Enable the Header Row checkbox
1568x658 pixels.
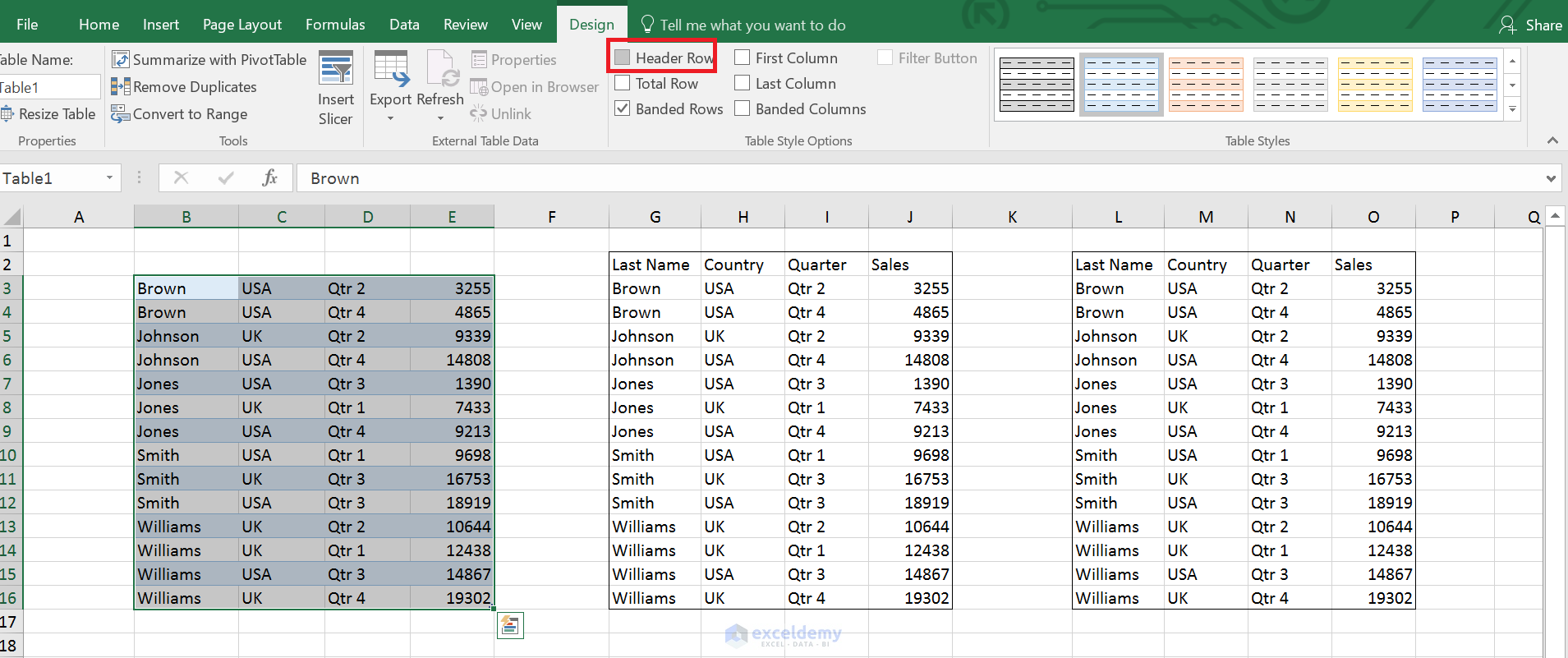623,58
